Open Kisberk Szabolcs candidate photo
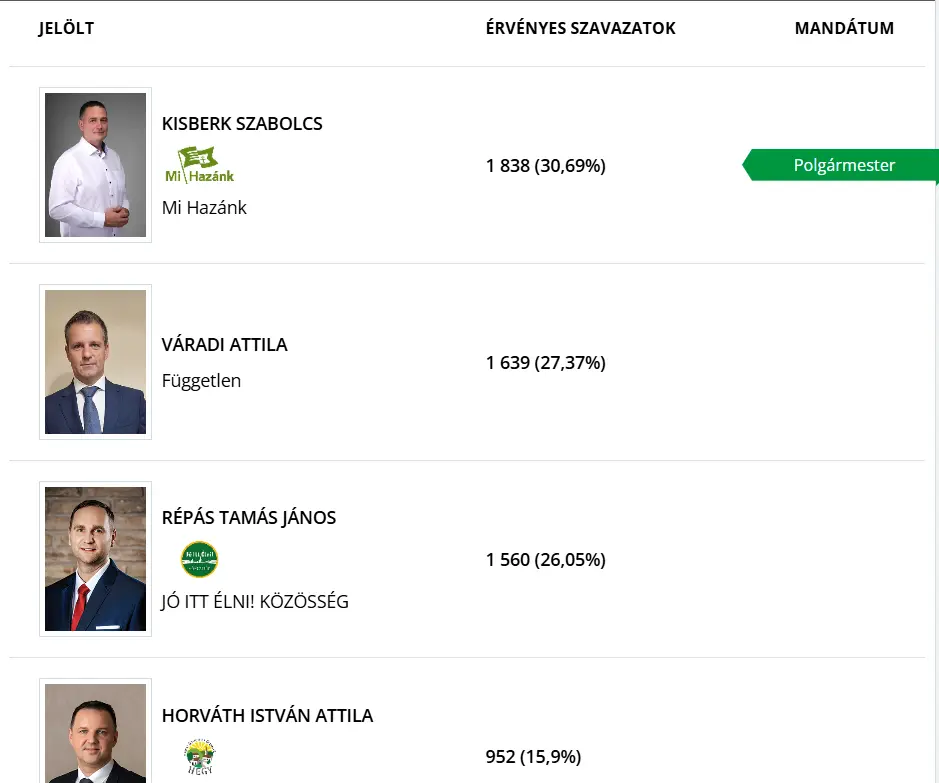The image size is (939, 783). click(x=95, y=165)
